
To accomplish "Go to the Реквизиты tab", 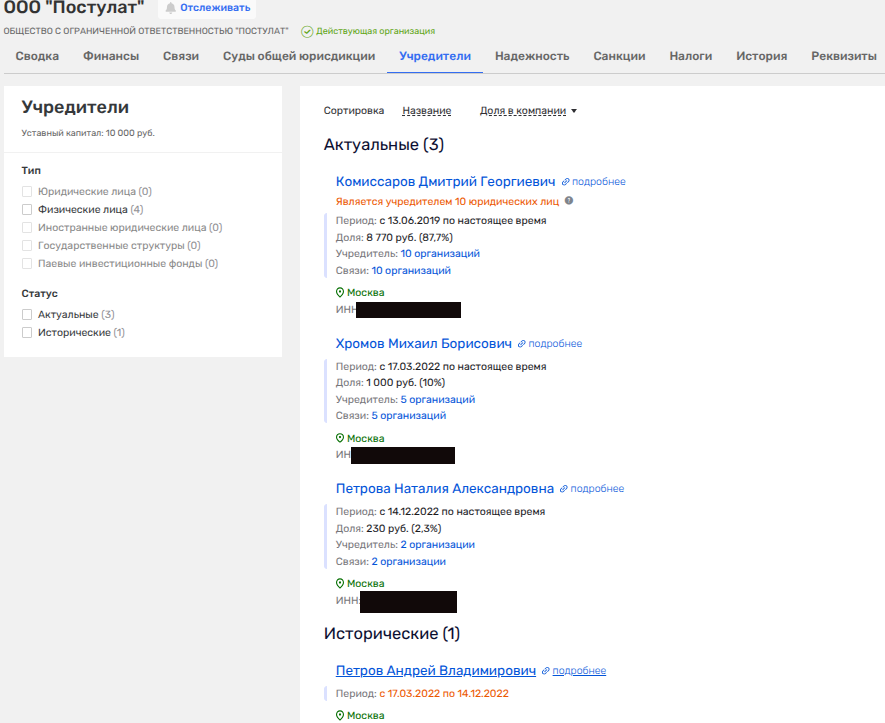I will click(844, 56).
